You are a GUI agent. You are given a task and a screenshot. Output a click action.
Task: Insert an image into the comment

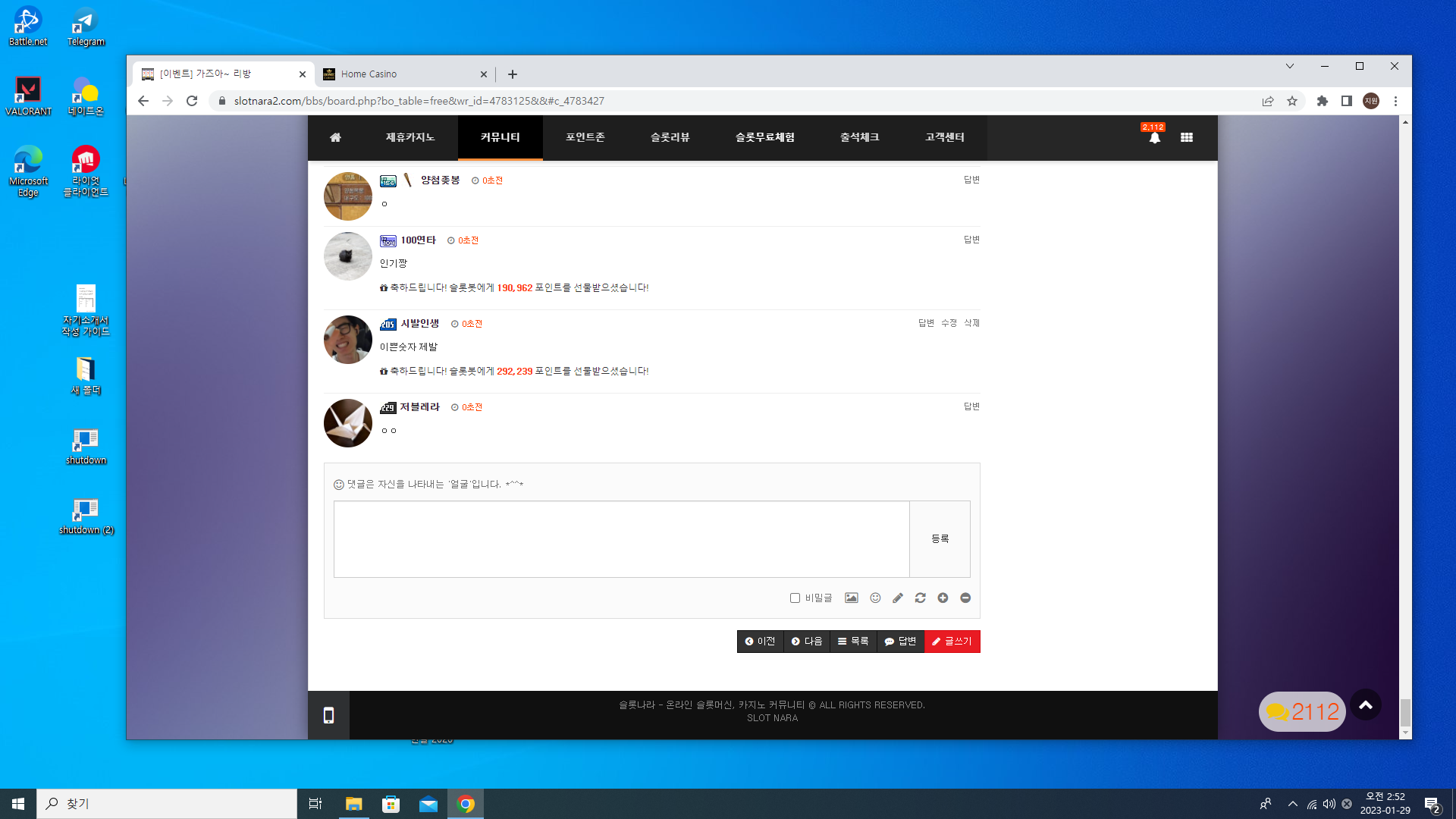pyautogui.click(x=852, y=598)
